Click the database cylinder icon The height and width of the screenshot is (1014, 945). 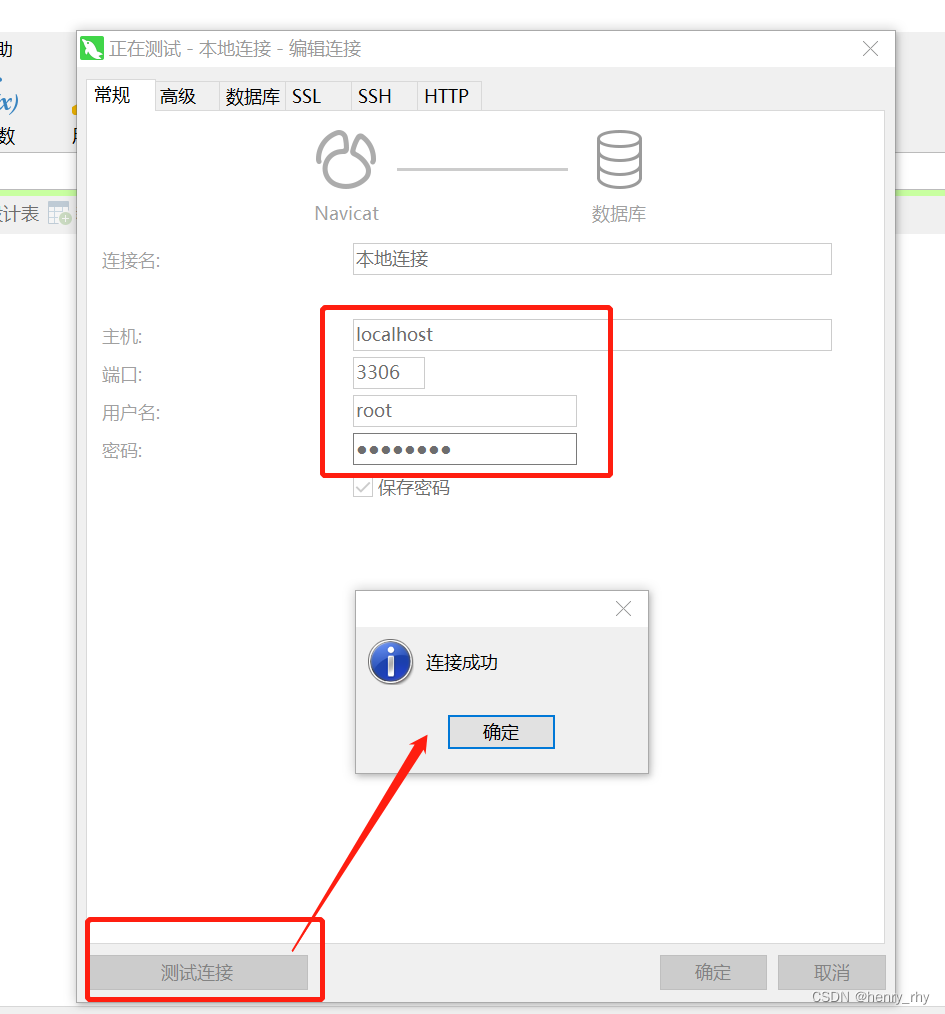pos(619,159)
